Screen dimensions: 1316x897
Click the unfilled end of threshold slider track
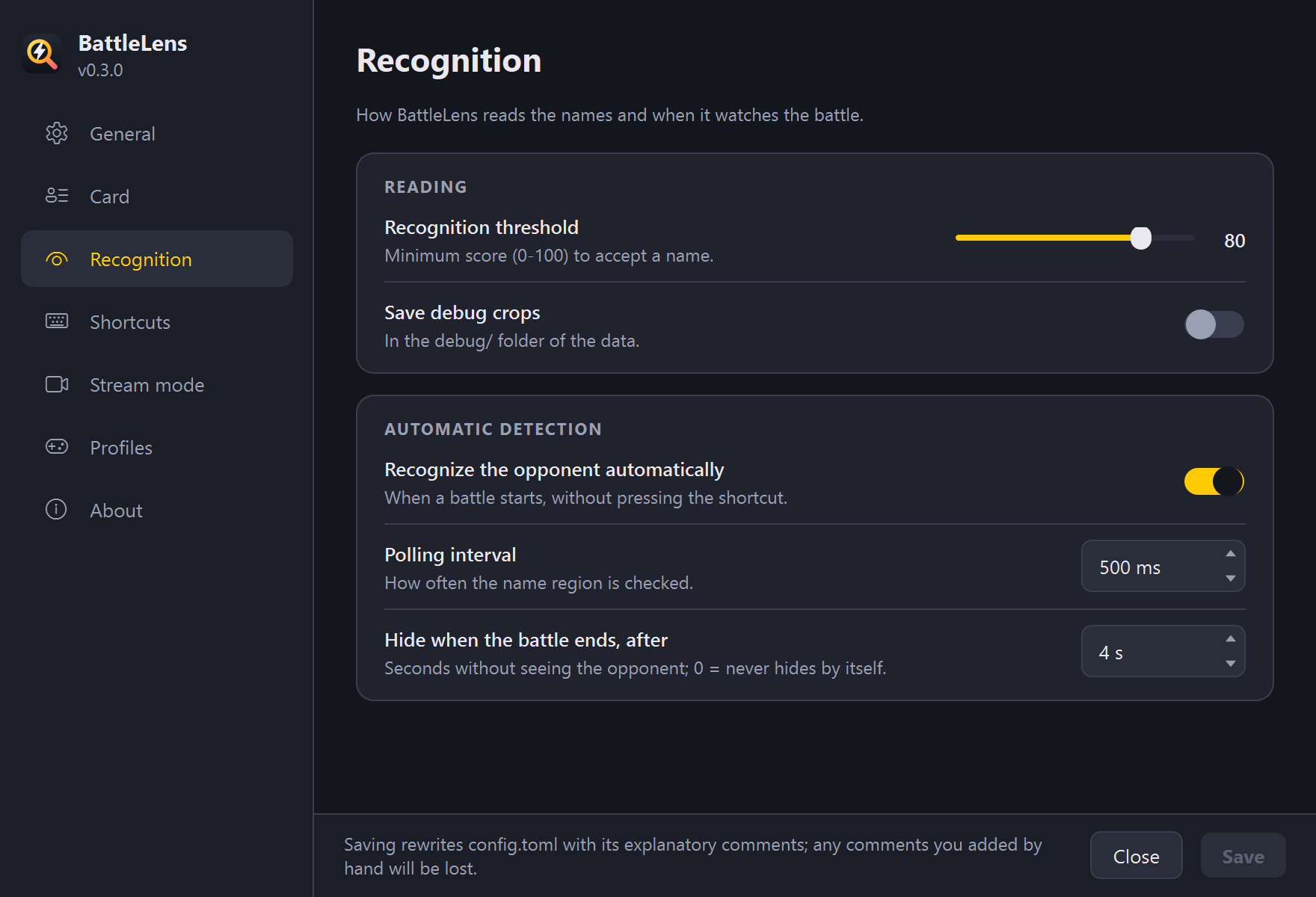[x=1173, y=238]
